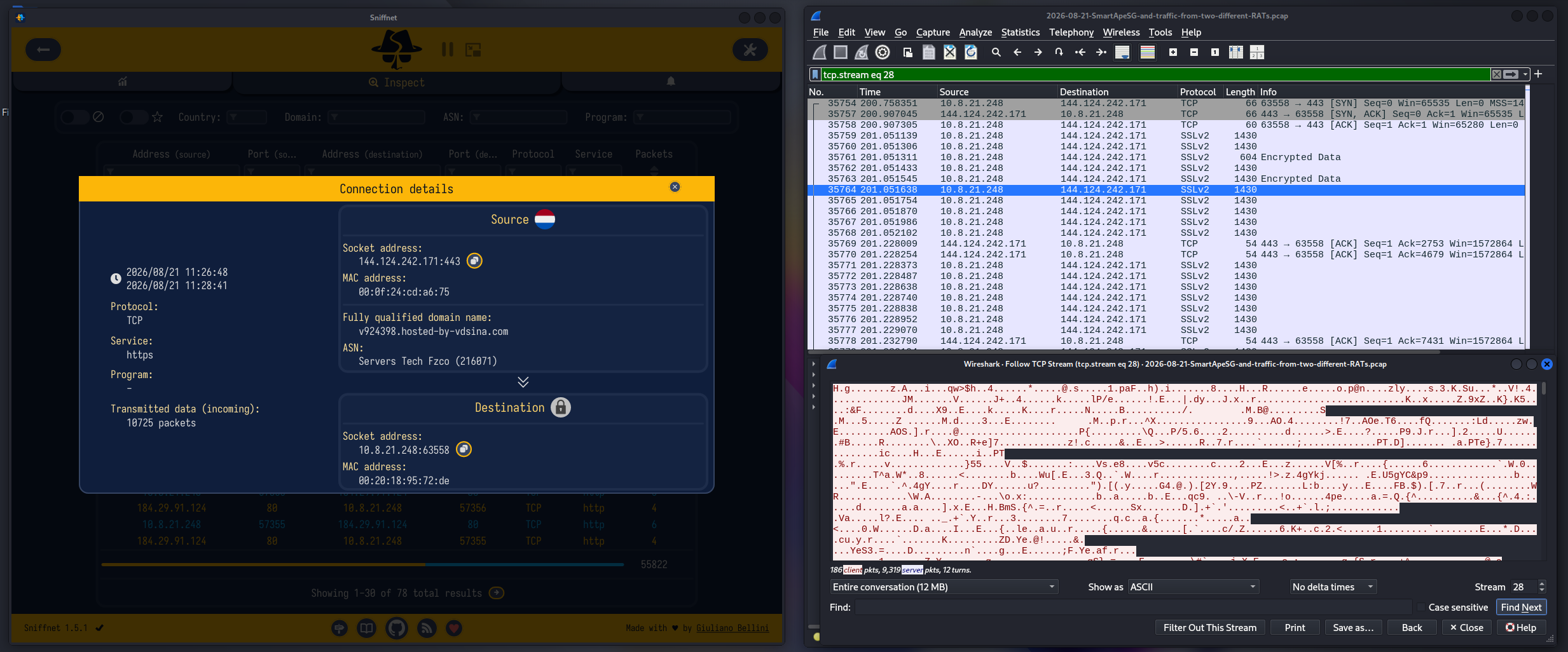Open the File menu in Wireshark
This screenshot has height=652, width=1568.
(x=821, y=32)
